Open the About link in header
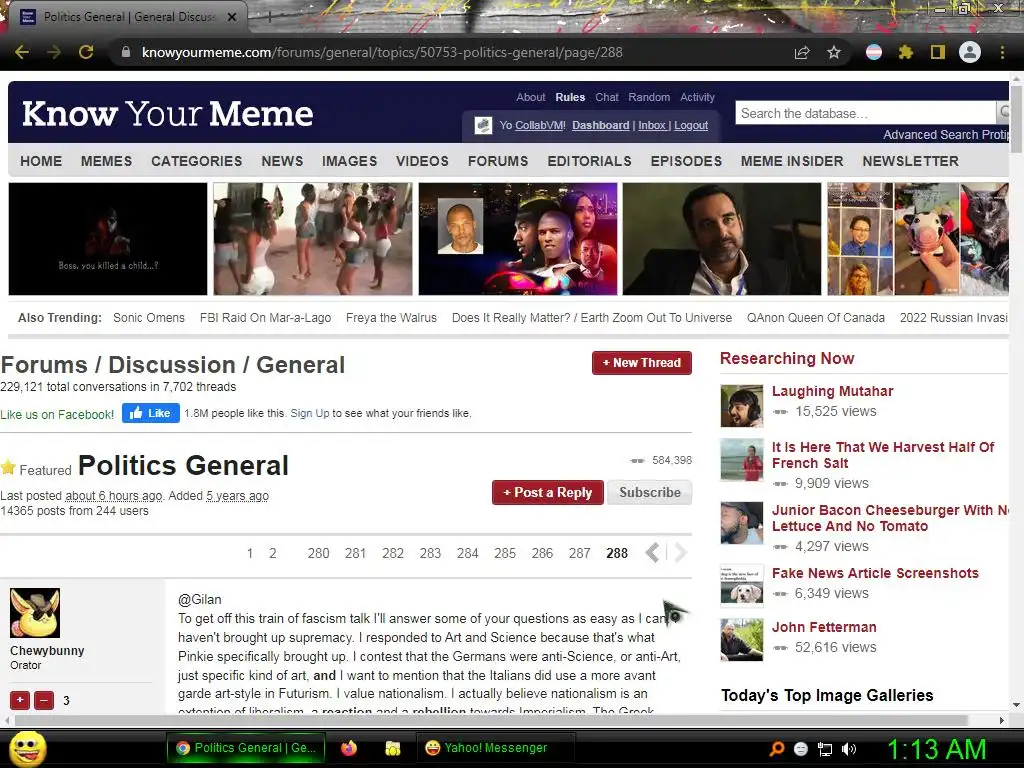Viewport: 1024px width, 768px height. (530, 97)
